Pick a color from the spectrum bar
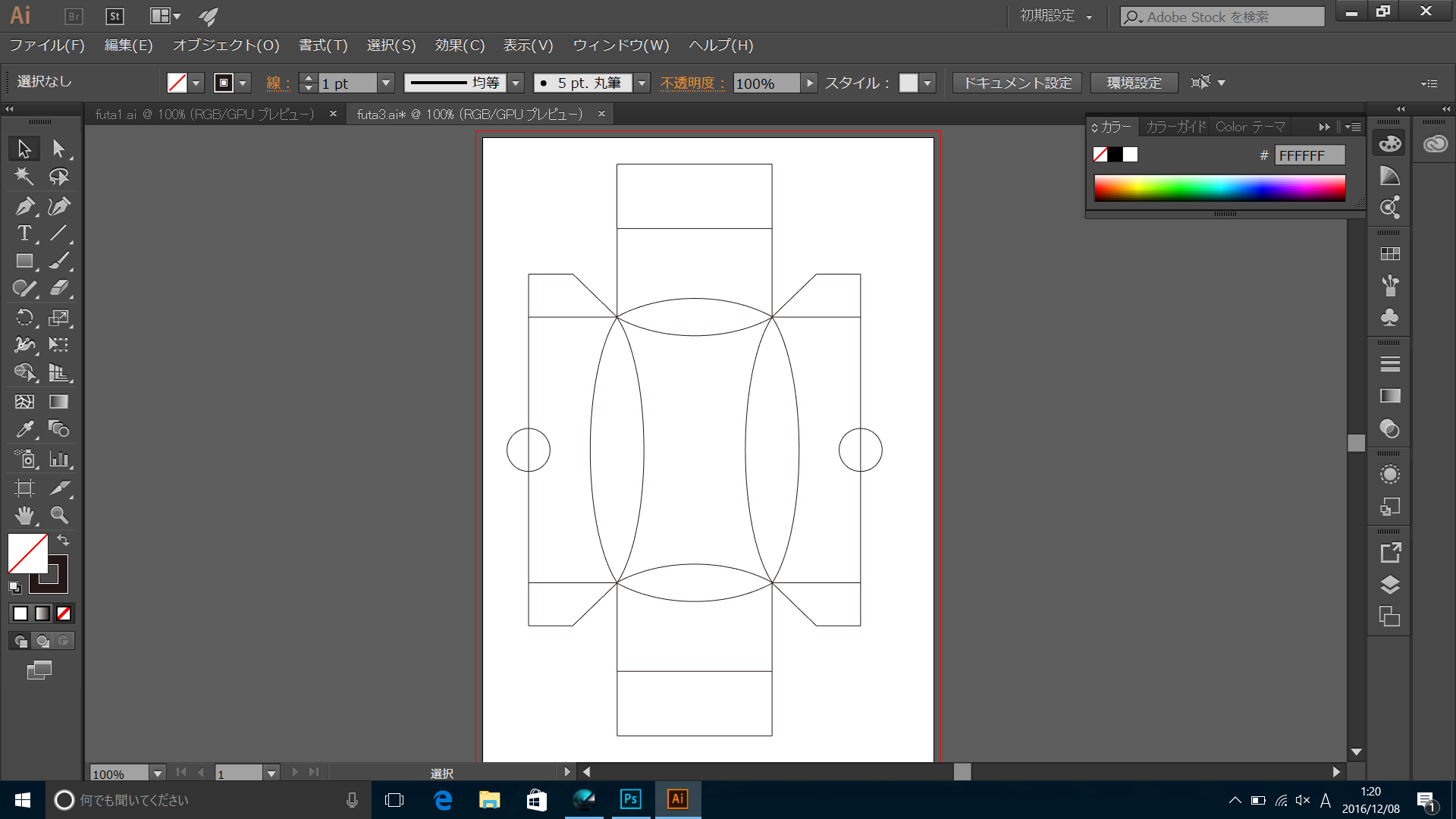The width and height of the screenshot is (1456, 819). tap(1219, 187)
